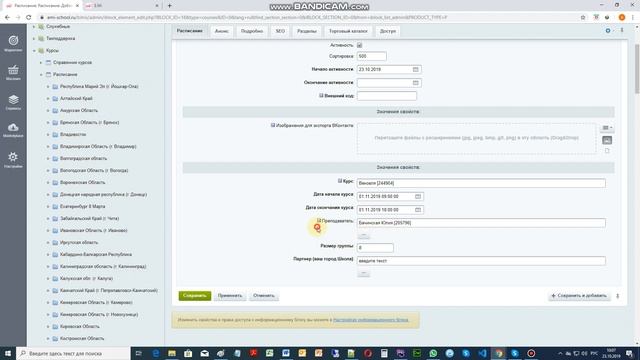Open the notification center in system tray

tap(630, 353)
